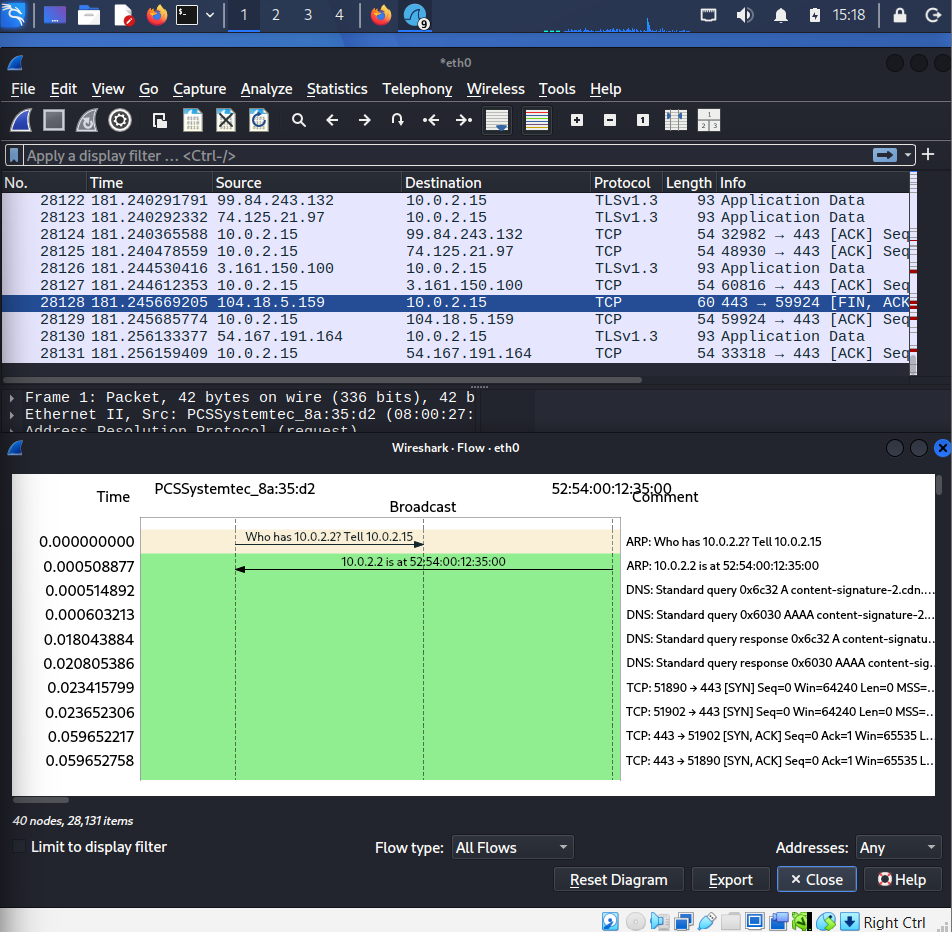952x932 pixels.
Task: Open terminal dropdown arrow in panel
Action: click(x=210, y=15)
